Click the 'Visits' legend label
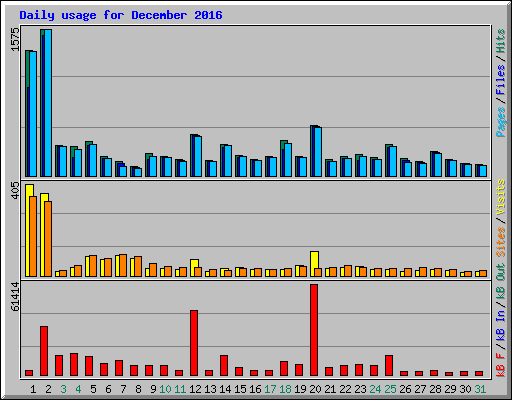The height and width of the screenshot is (400, 512). tap(500, 197)
